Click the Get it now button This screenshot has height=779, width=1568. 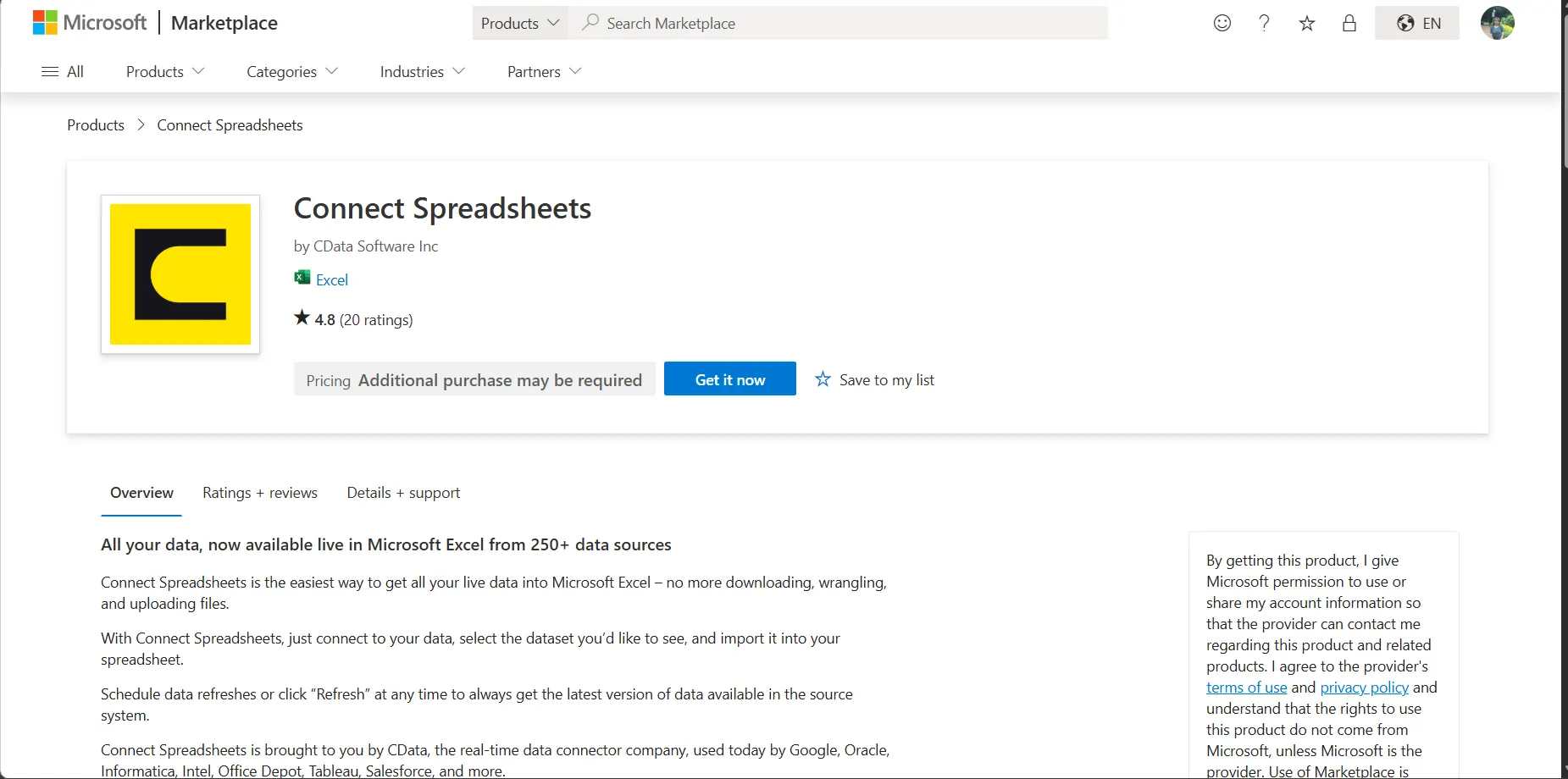click(729, 378)
